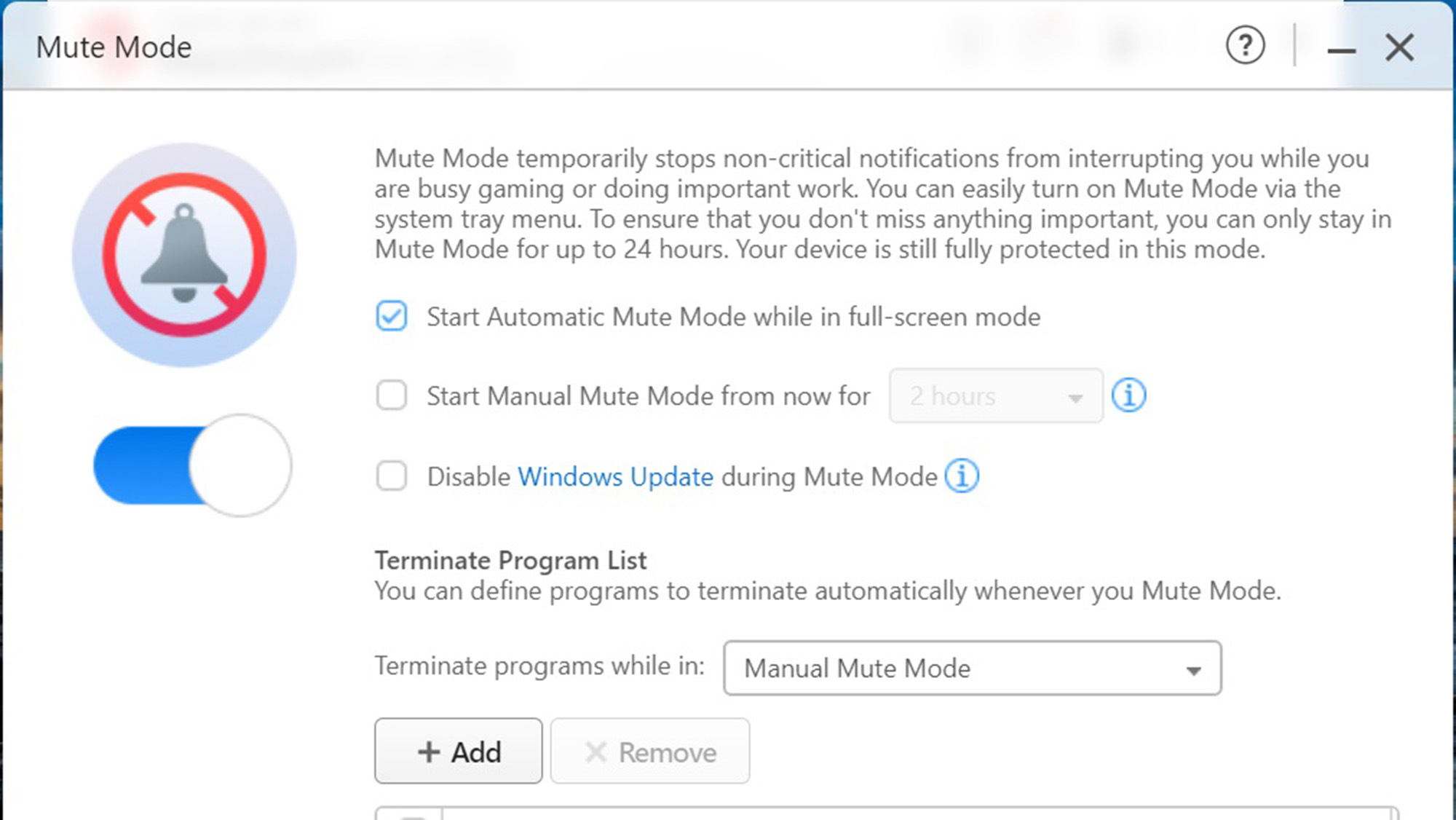Click the Terminate Program List heading

510,561
